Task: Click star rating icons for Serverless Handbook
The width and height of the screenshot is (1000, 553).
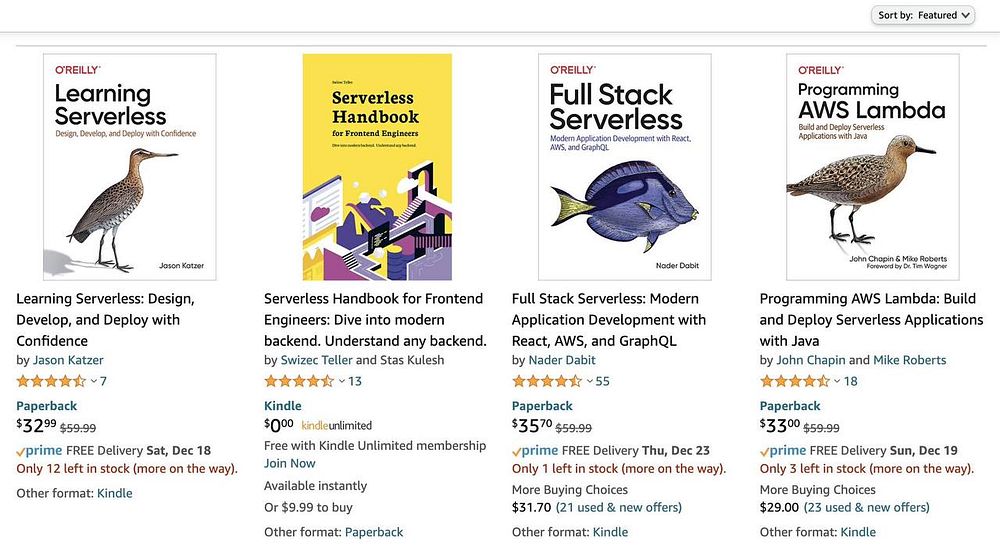Action: click(x=299, y=381)
